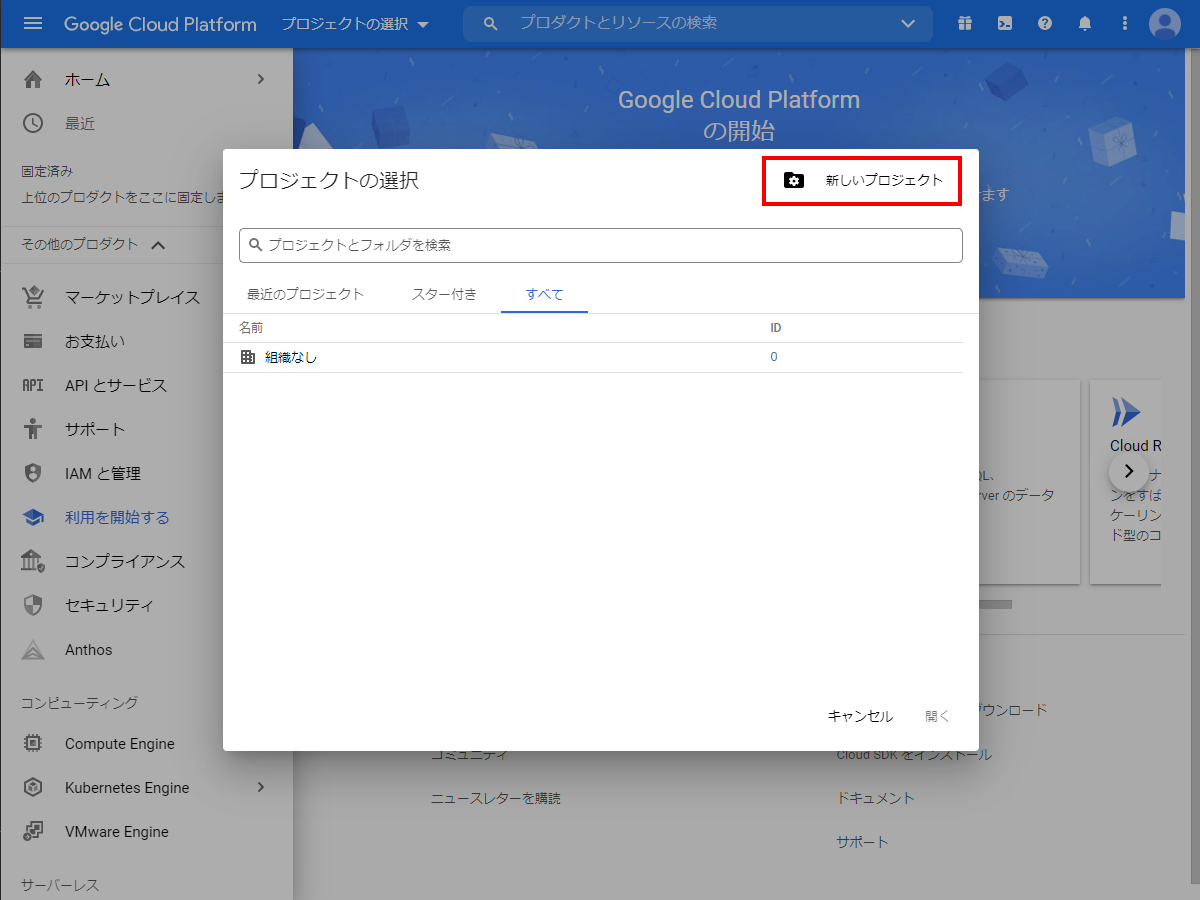The image size is (1200, 900).
Task: Click the マーケットプレイス cart icon
Action: (x=33, y=297)
